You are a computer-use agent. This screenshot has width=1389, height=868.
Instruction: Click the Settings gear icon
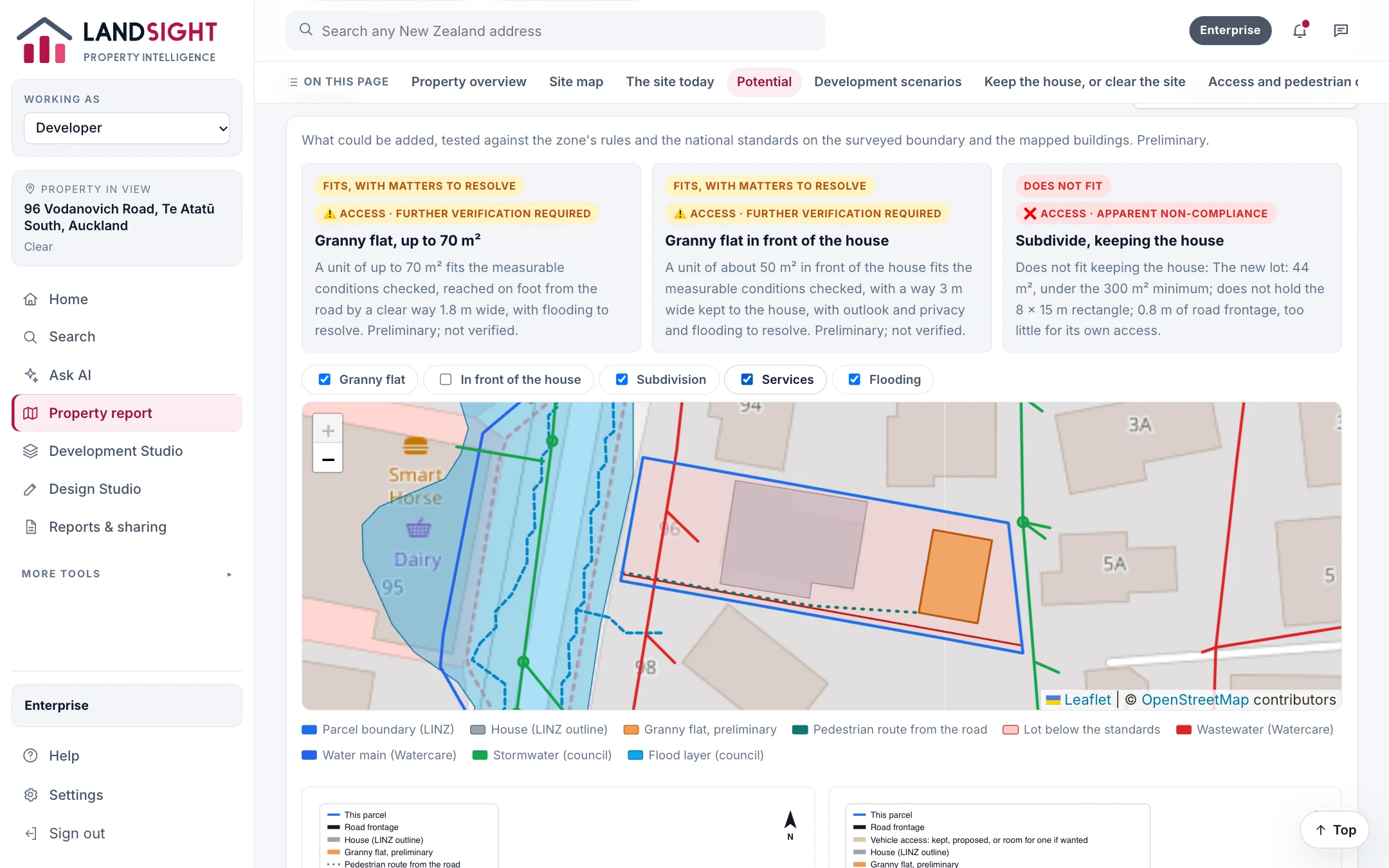[30, 795]
